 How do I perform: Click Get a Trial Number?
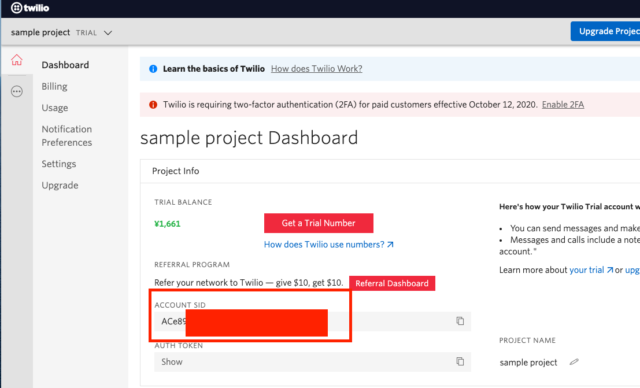pos(318,223)
